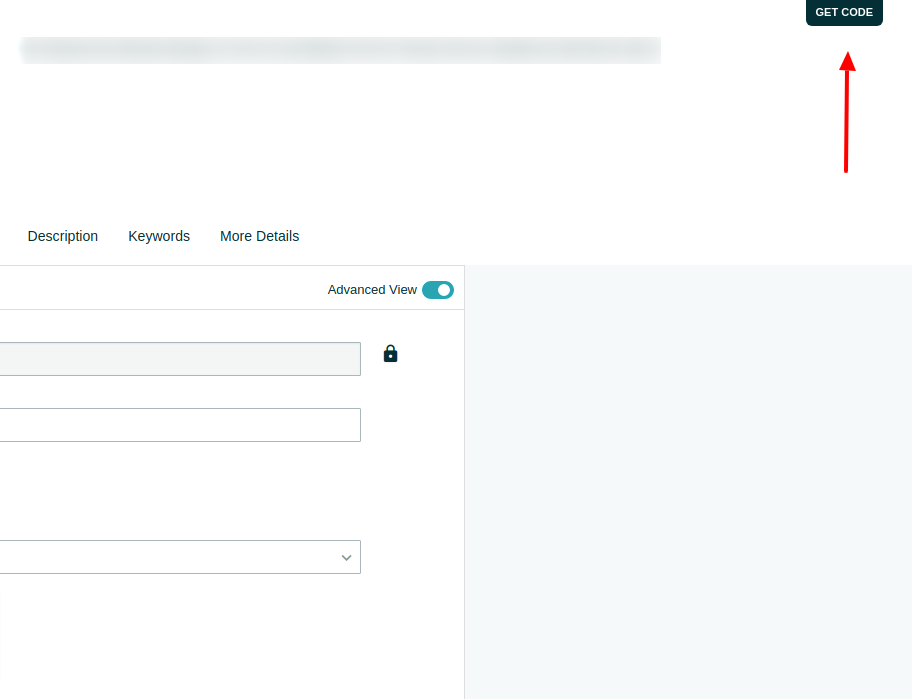This screenshot has height=699, width=912.
Task: Click the Advanced View label text
Action: [372, 290]
